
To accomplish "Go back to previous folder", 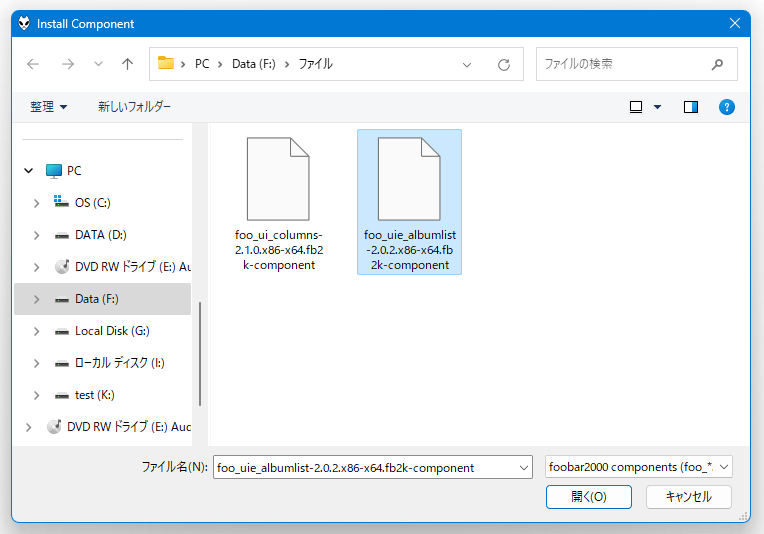I will [x=33, y=64].
